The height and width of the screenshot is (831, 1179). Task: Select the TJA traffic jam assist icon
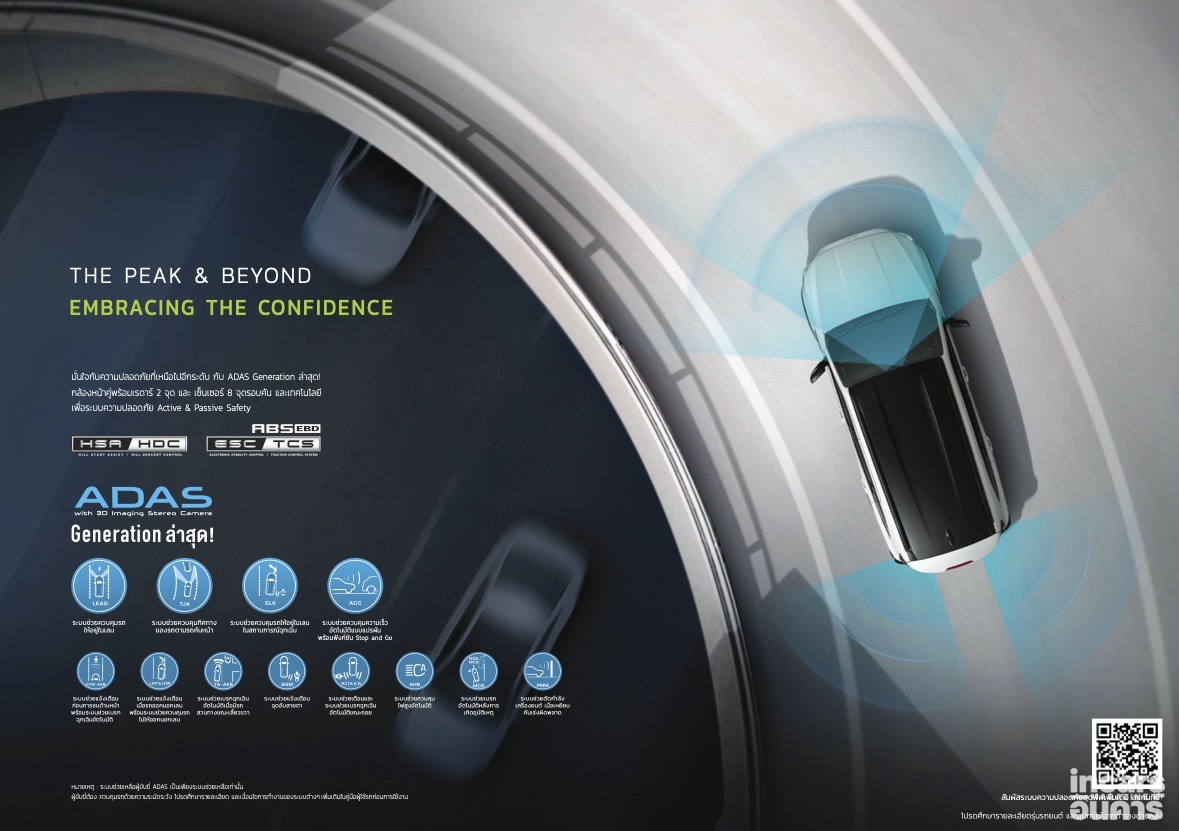coord(183,585)
